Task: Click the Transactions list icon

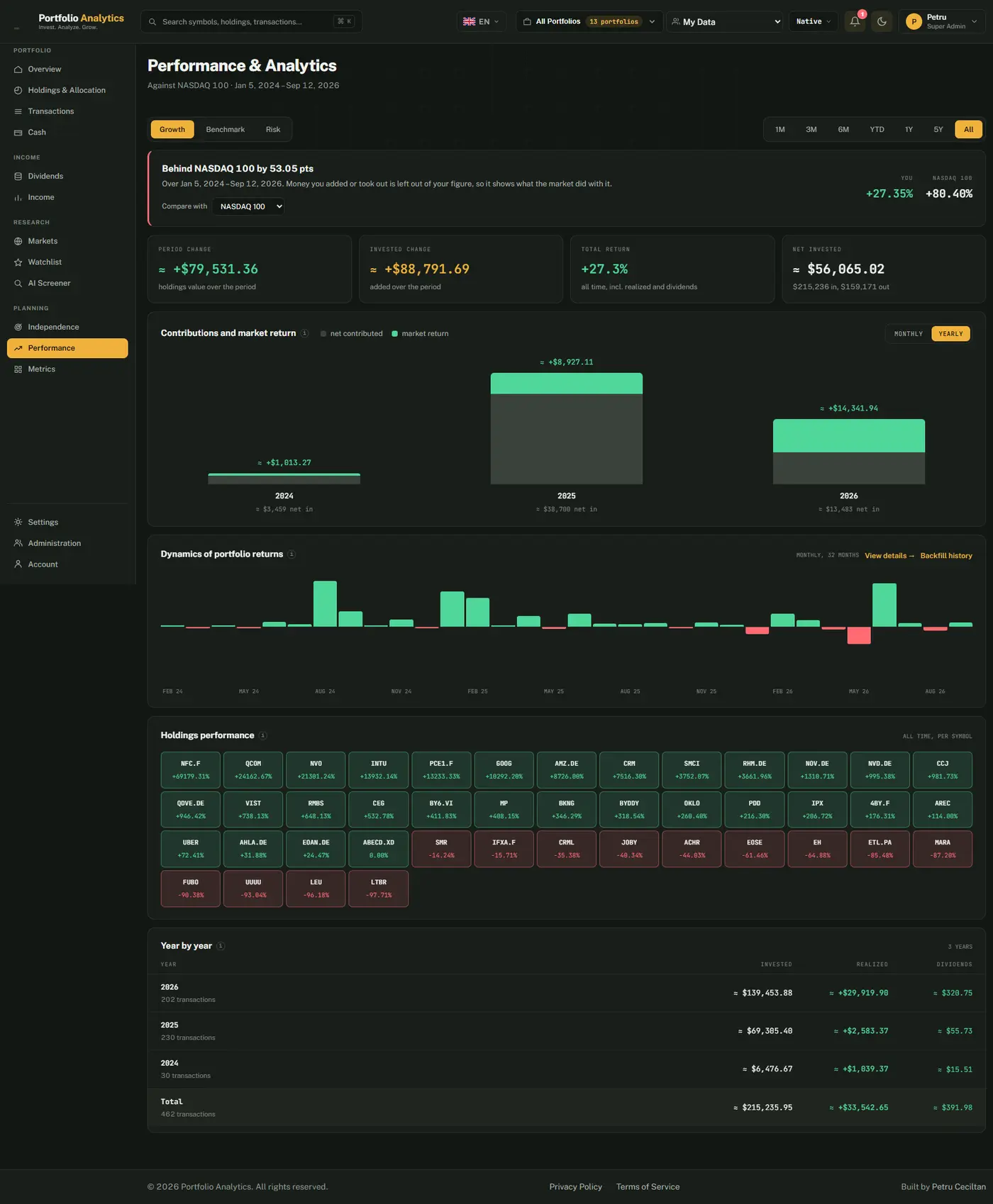Action: coord(18,111)
